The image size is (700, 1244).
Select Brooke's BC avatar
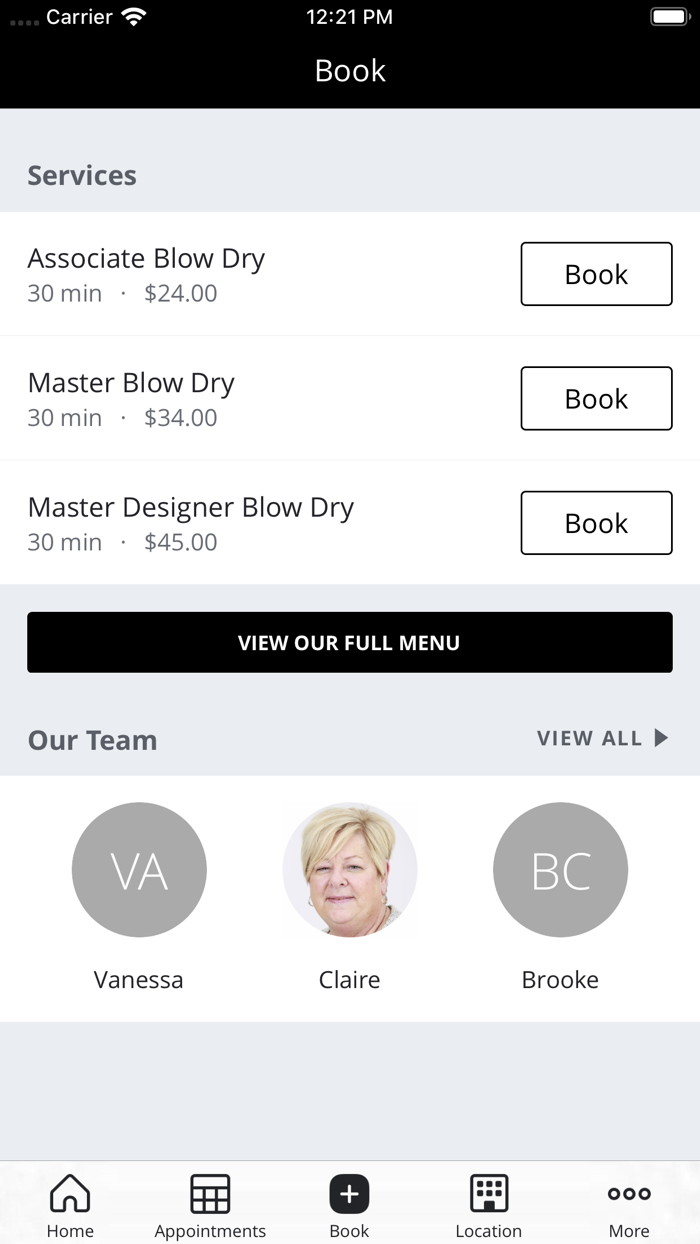[x=560, y=869]
